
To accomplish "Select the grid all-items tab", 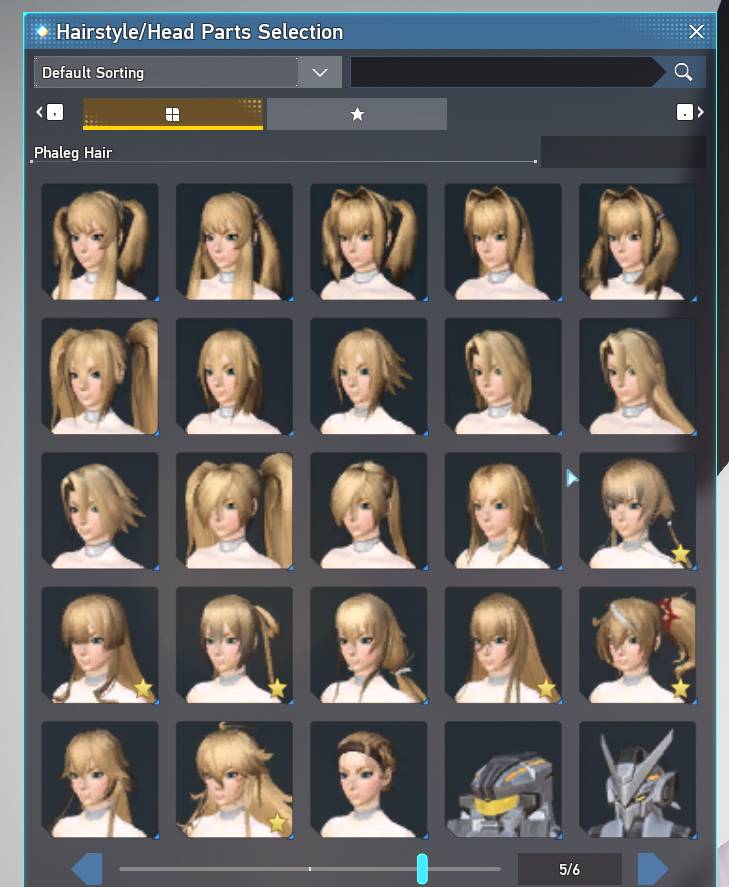I will (172, 114).
